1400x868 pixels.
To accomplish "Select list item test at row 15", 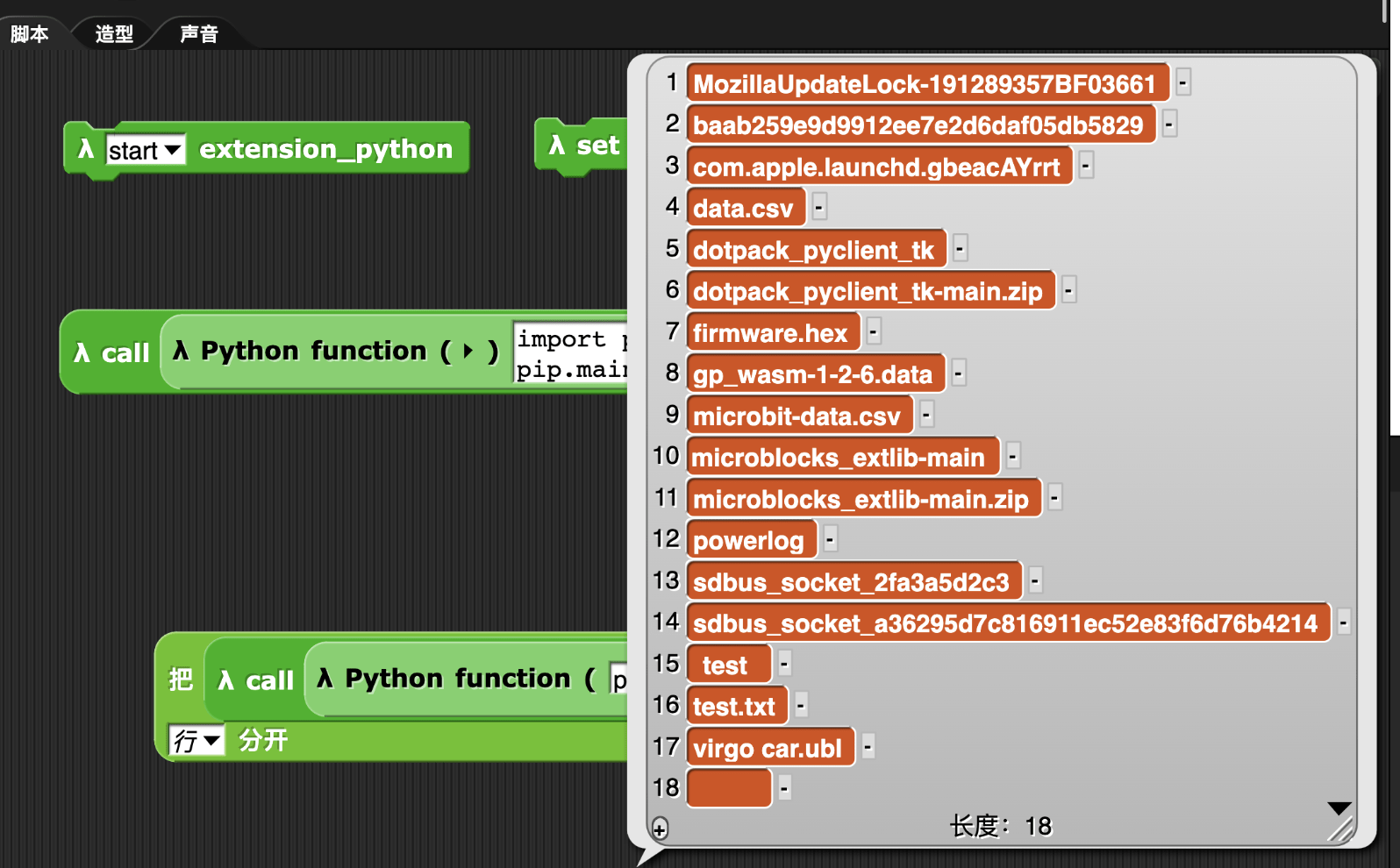I will click(x=729, y=665).
